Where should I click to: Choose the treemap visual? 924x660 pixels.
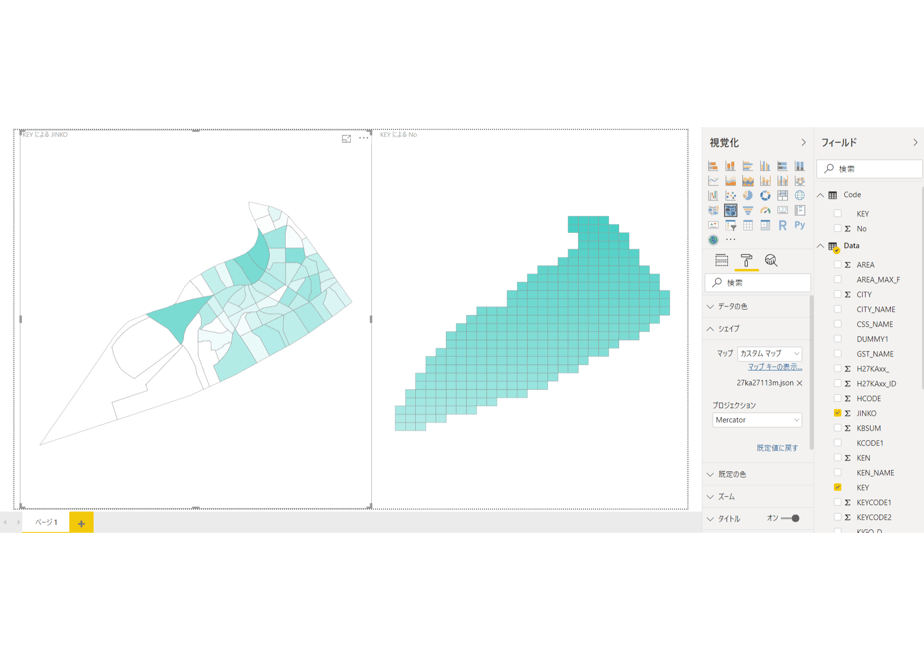[x=783, y=195]
